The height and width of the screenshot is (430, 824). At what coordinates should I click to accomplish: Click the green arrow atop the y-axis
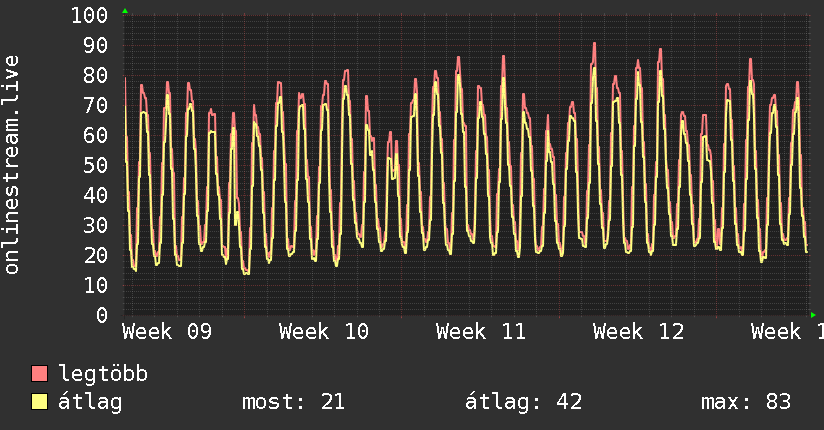point(125,11)
